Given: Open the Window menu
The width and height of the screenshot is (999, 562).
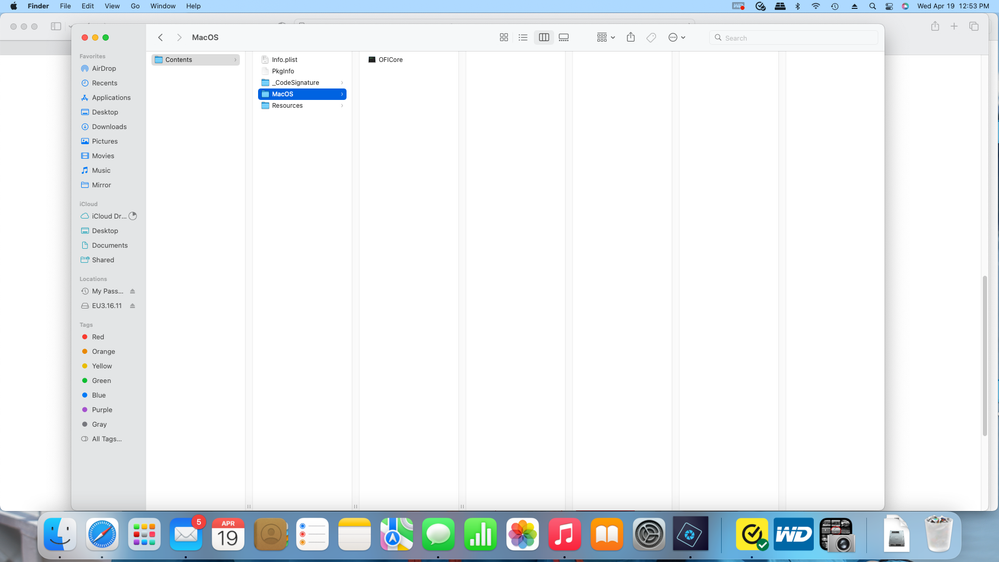Looking at the screenshot, I should (x=162, y=6).
